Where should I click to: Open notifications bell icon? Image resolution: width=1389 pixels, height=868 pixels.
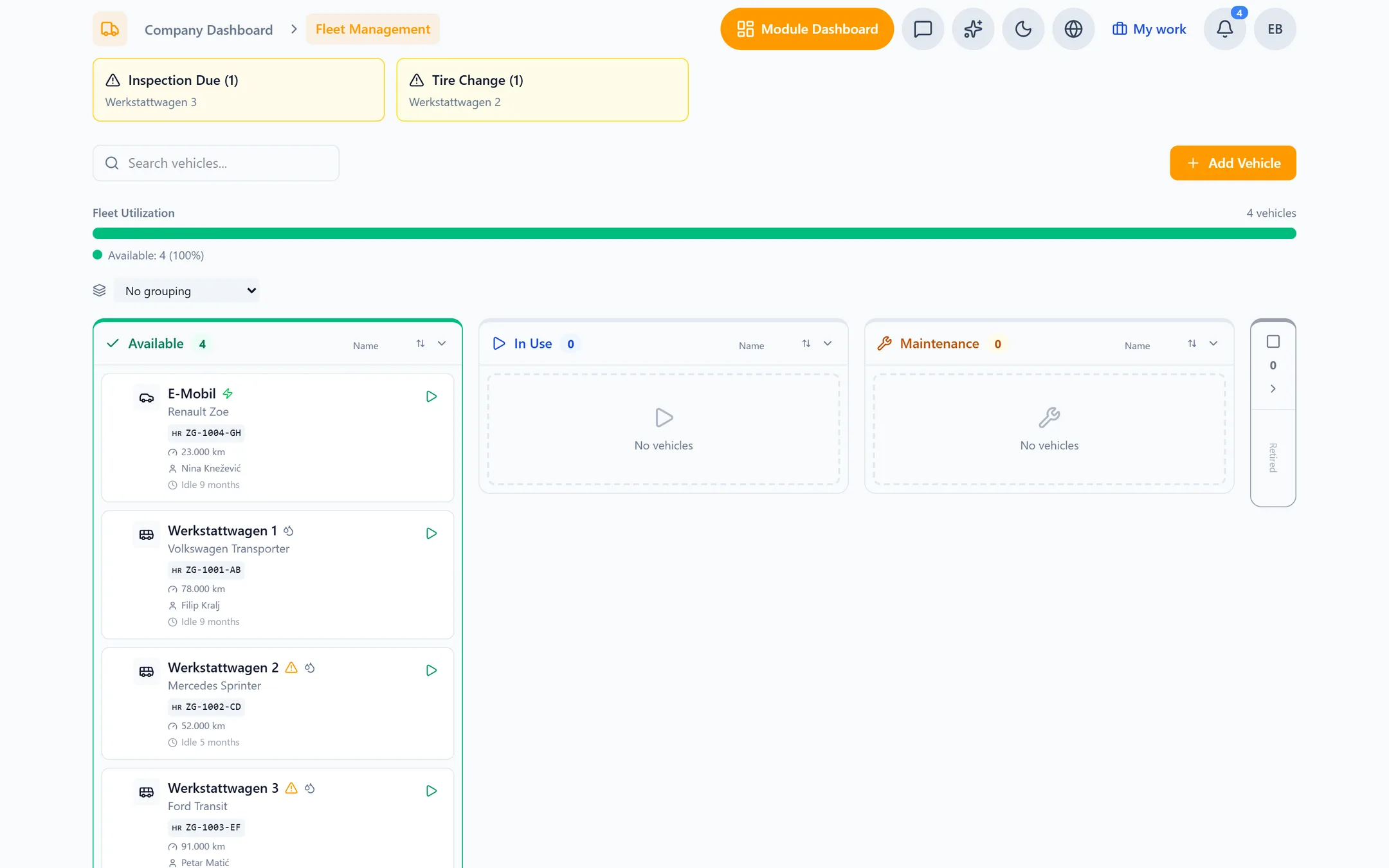coord(1225,29)
